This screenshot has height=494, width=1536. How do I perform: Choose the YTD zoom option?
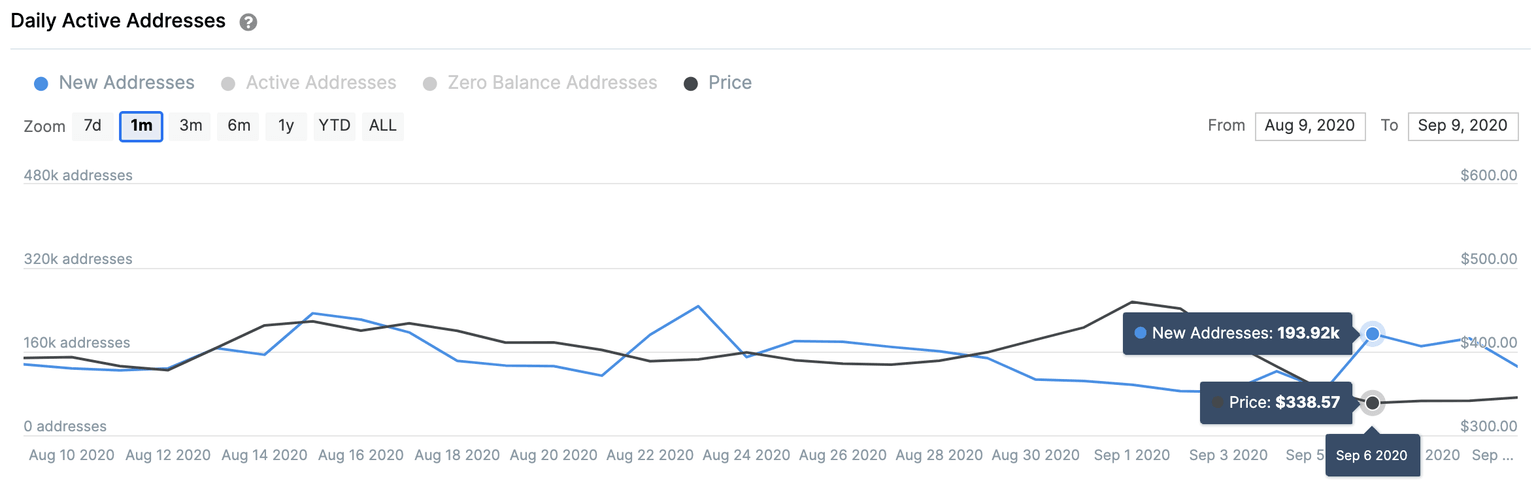[334, 126]
